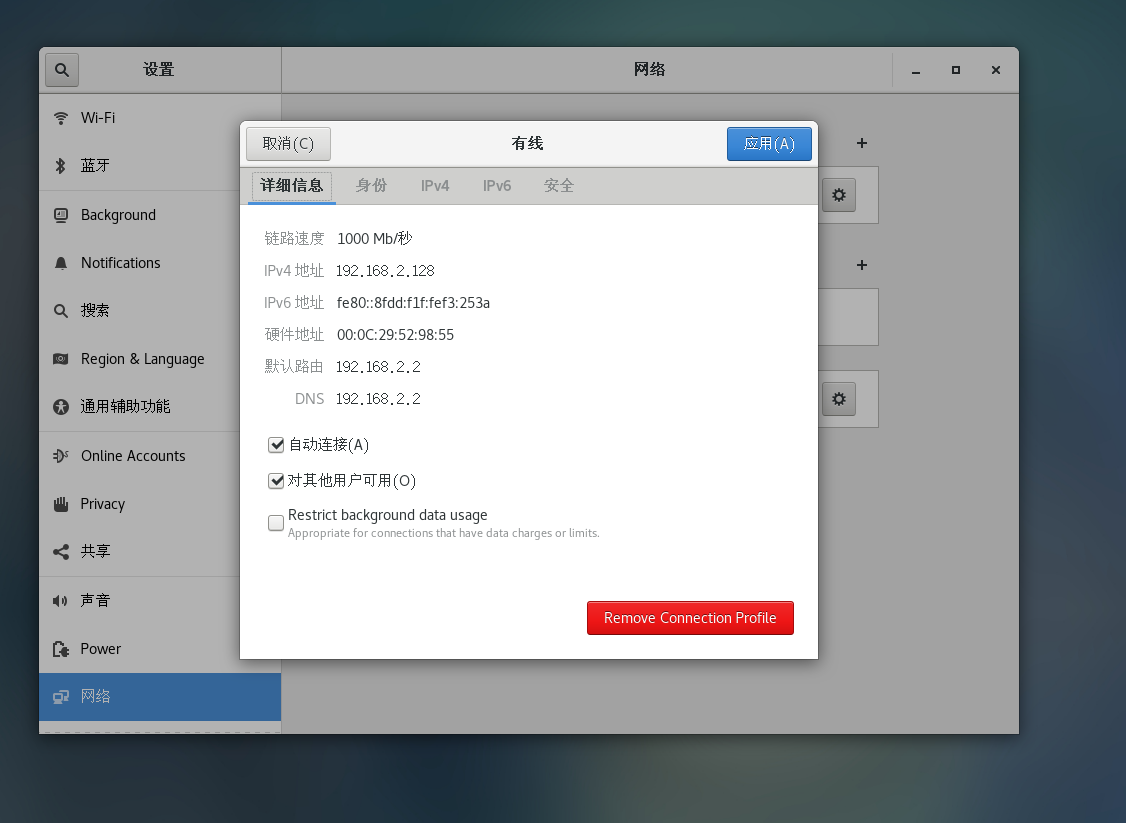Disable 对其他用户可用 option

(x=275, y=481)
